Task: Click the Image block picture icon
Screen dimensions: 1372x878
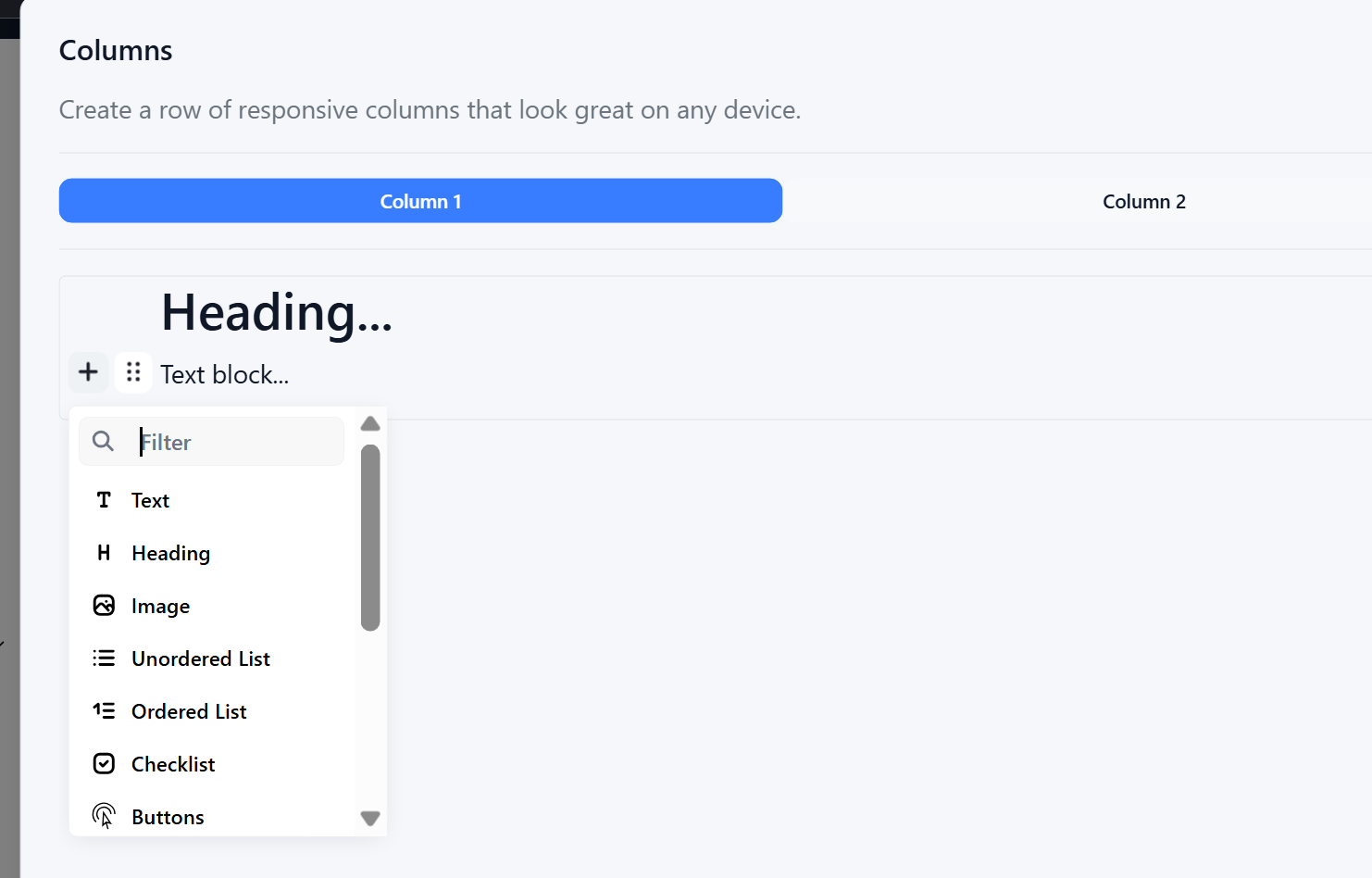Action: 104,606
